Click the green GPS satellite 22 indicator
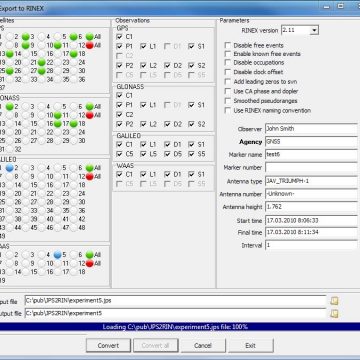360x360 pixels. [42, 62]
